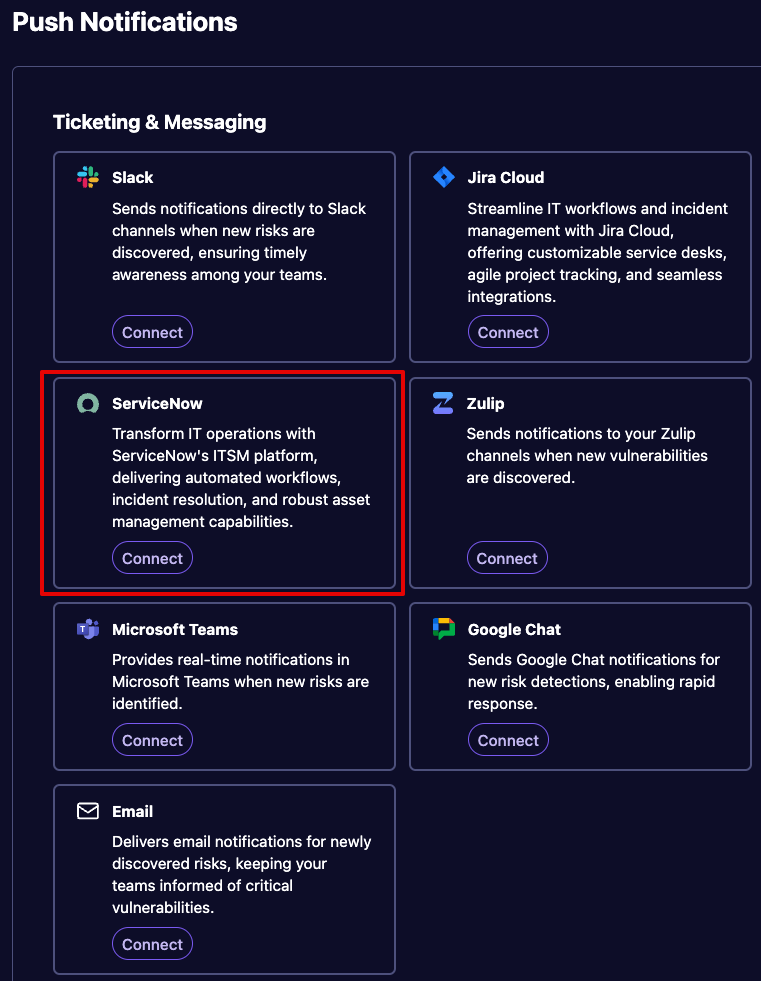The image size is (761, 981).
Task: Select the Slack card title
Action: coord(133,178)
